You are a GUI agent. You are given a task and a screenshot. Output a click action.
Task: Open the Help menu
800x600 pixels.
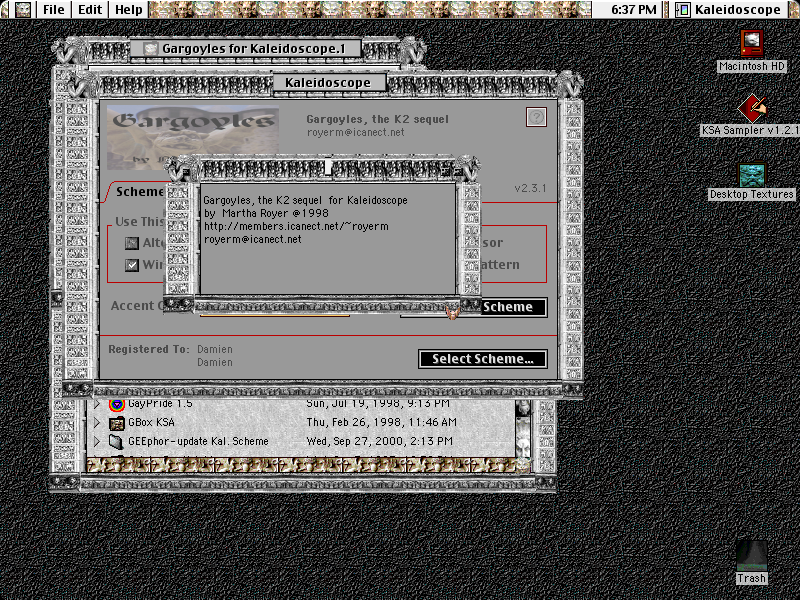(x=129, y=9)
